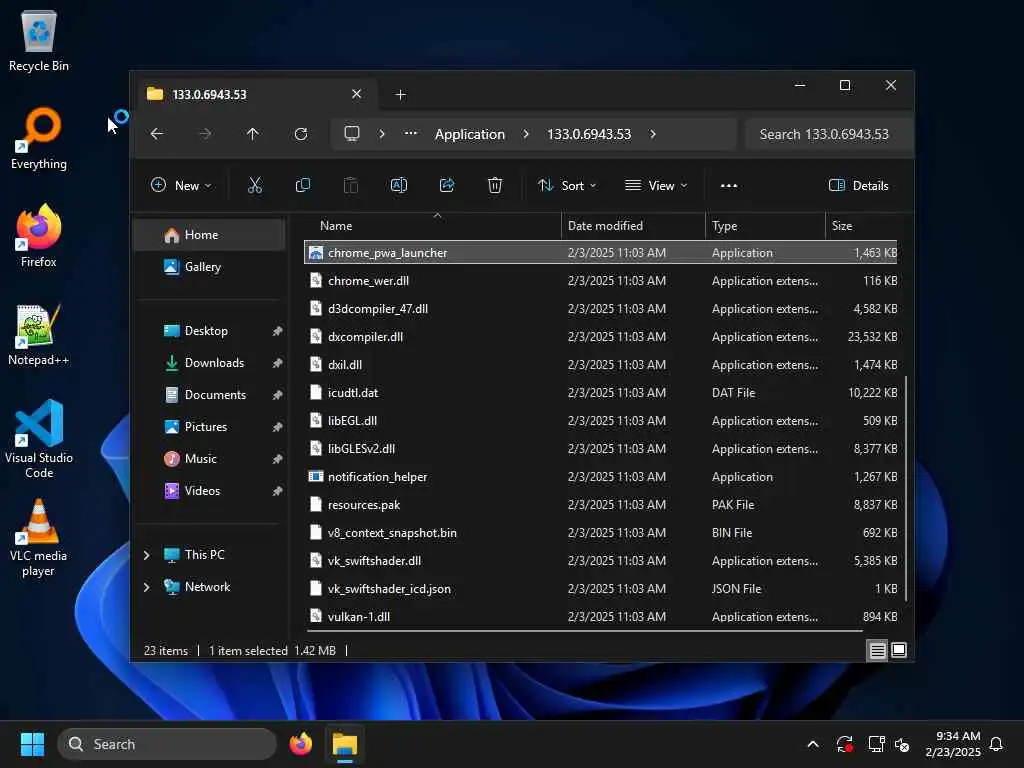1024x768 pixels.
Task: Switch to the details list view icon
Action: [x=877, y=650]
